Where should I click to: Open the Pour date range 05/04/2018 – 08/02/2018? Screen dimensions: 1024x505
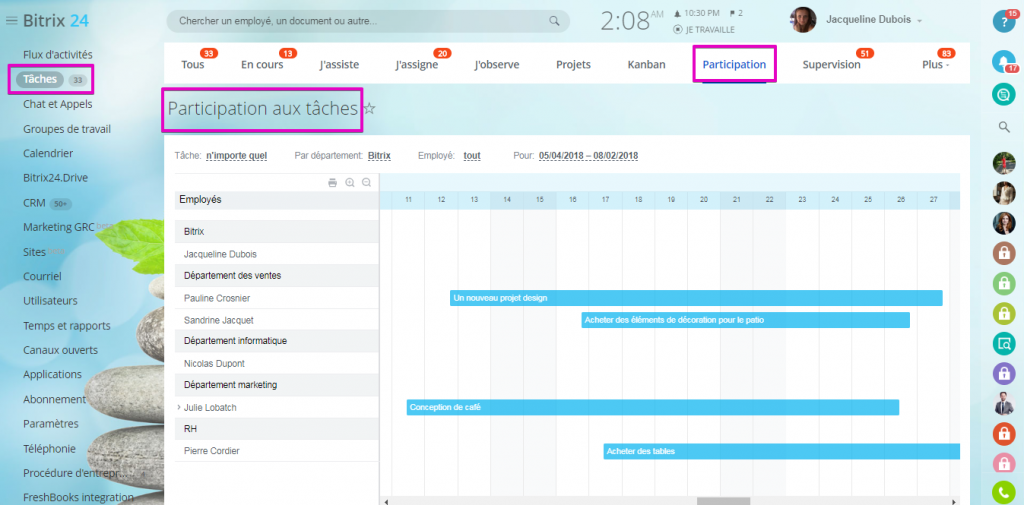pos(588,155)
